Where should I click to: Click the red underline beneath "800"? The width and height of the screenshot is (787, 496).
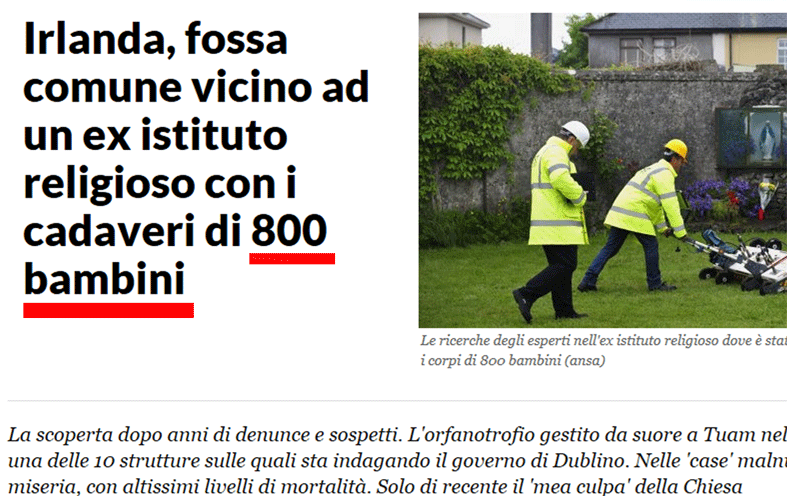click(x=292, y=259)
